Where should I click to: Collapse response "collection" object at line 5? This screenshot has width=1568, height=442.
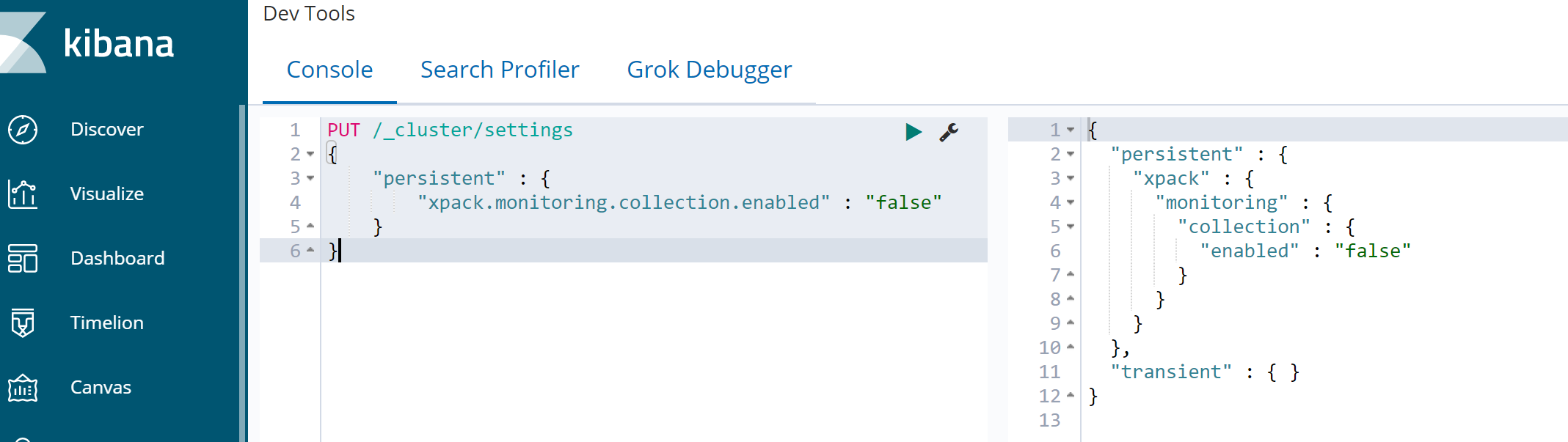[x=1071, y=226]
